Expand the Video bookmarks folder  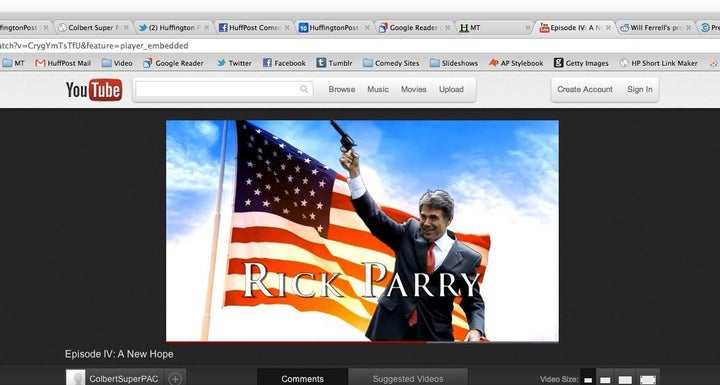[x=117, y=63]
